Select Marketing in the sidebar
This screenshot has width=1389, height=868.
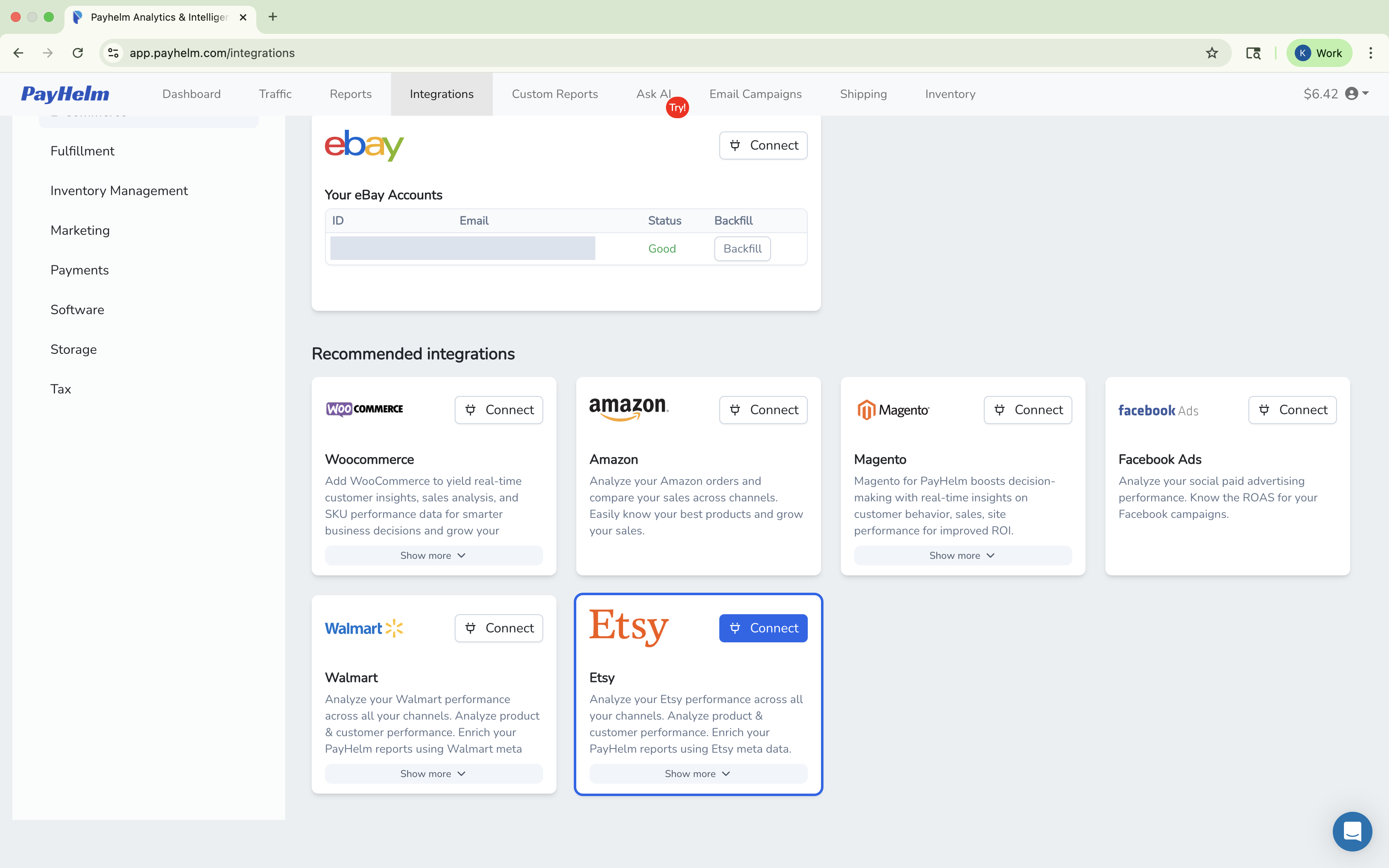[80, 230]
